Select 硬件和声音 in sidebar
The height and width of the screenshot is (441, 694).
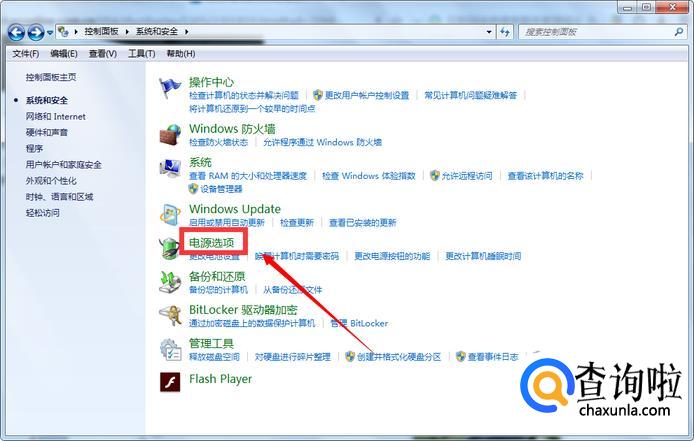pyautogui.click(x=46, y=132)
